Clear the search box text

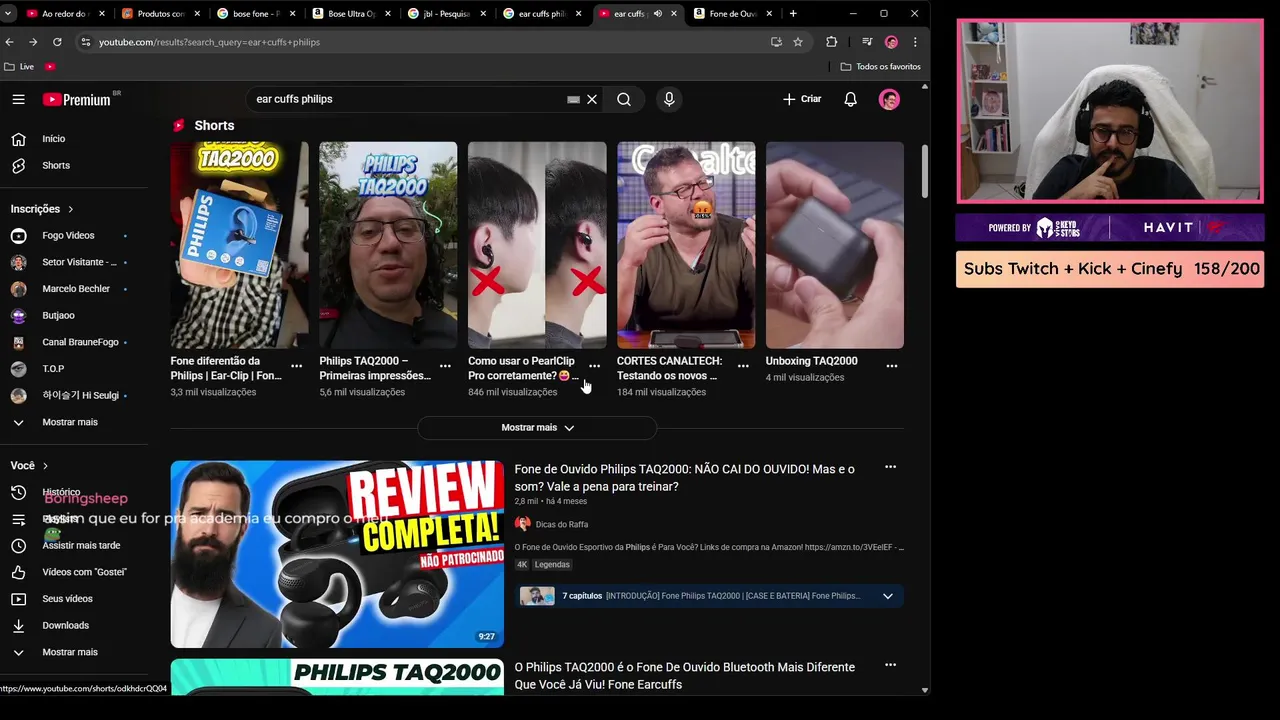coord(592,99)
